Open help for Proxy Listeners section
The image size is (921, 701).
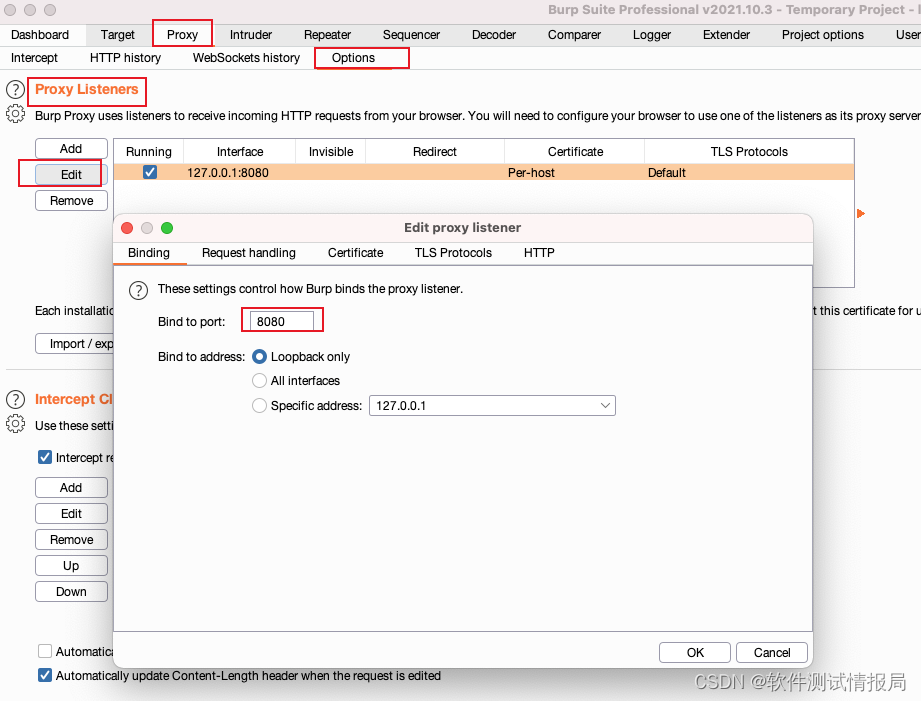(15, 90)
